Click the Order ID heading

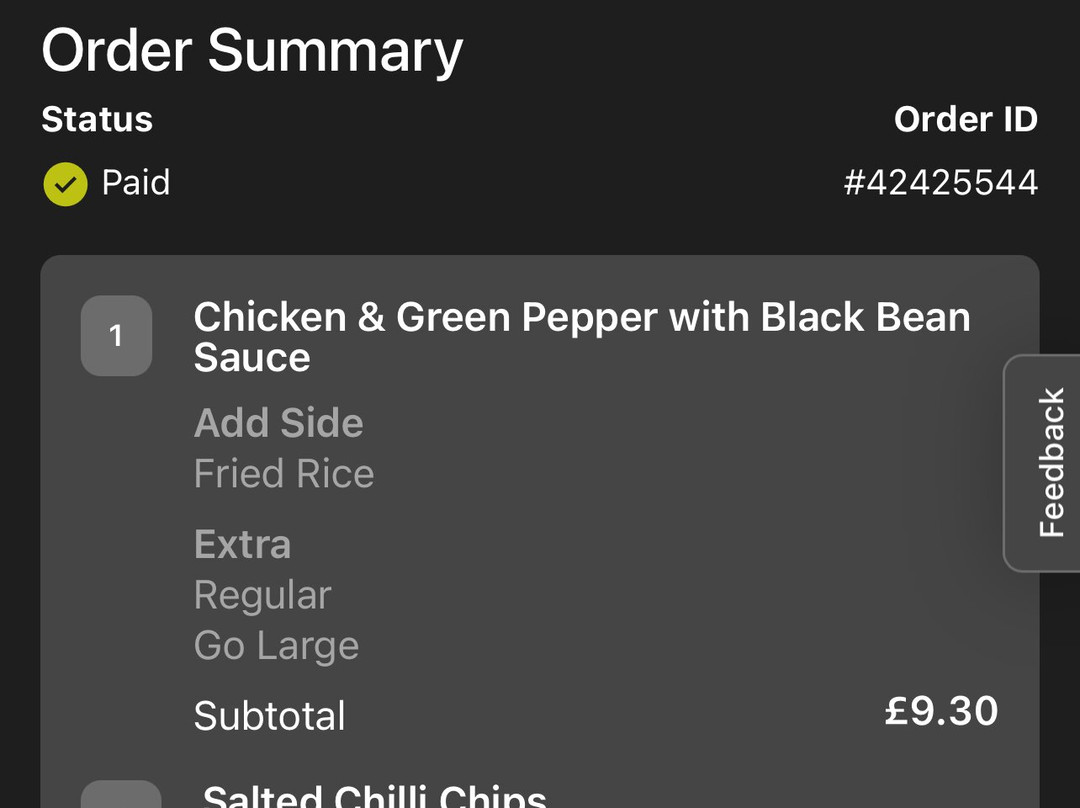966,119
